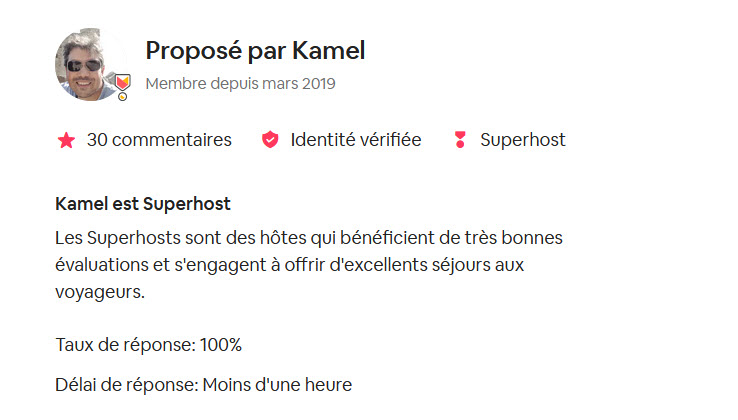The height and width of the screenshot is (420, 738).
Task: Click Kamel's host profile photo
Action: 88,63
